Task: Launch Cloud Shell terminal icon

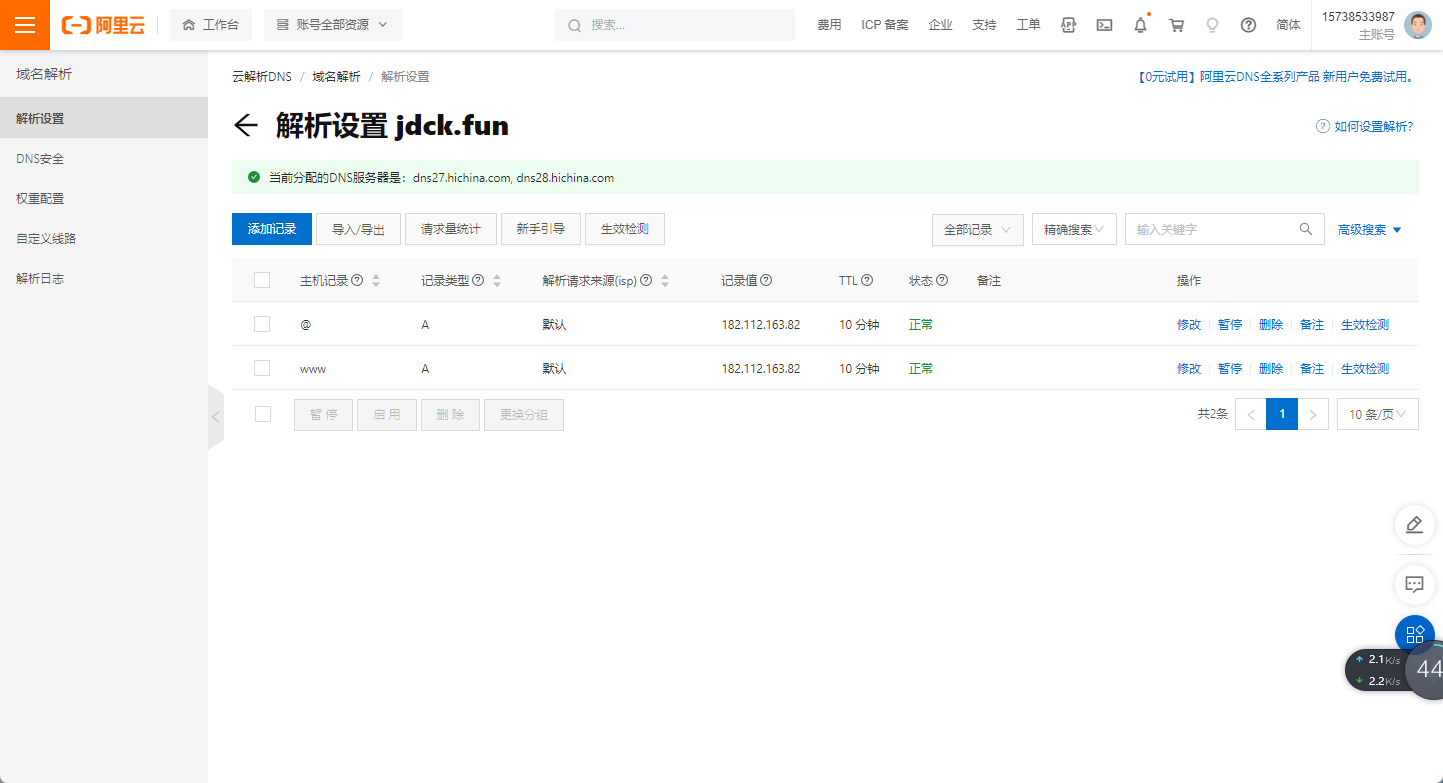Action: point(1104,25)
